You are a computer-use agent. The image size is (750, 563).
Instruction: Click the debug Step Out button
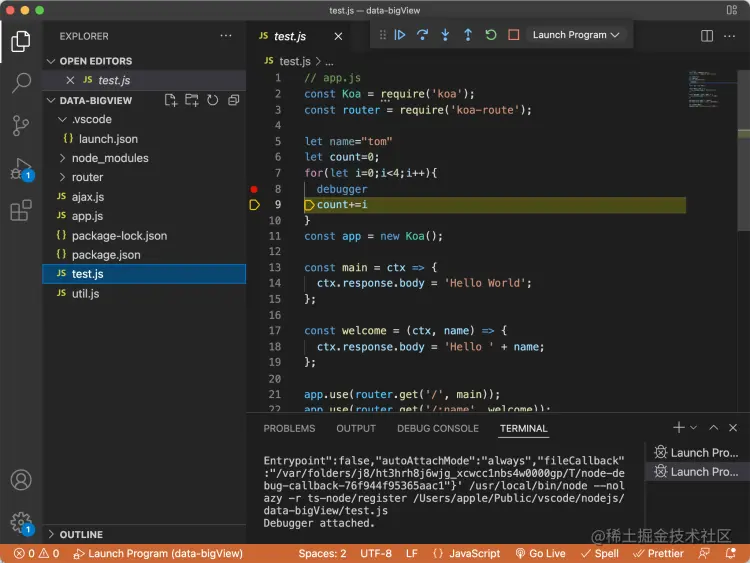coord(468,35)
